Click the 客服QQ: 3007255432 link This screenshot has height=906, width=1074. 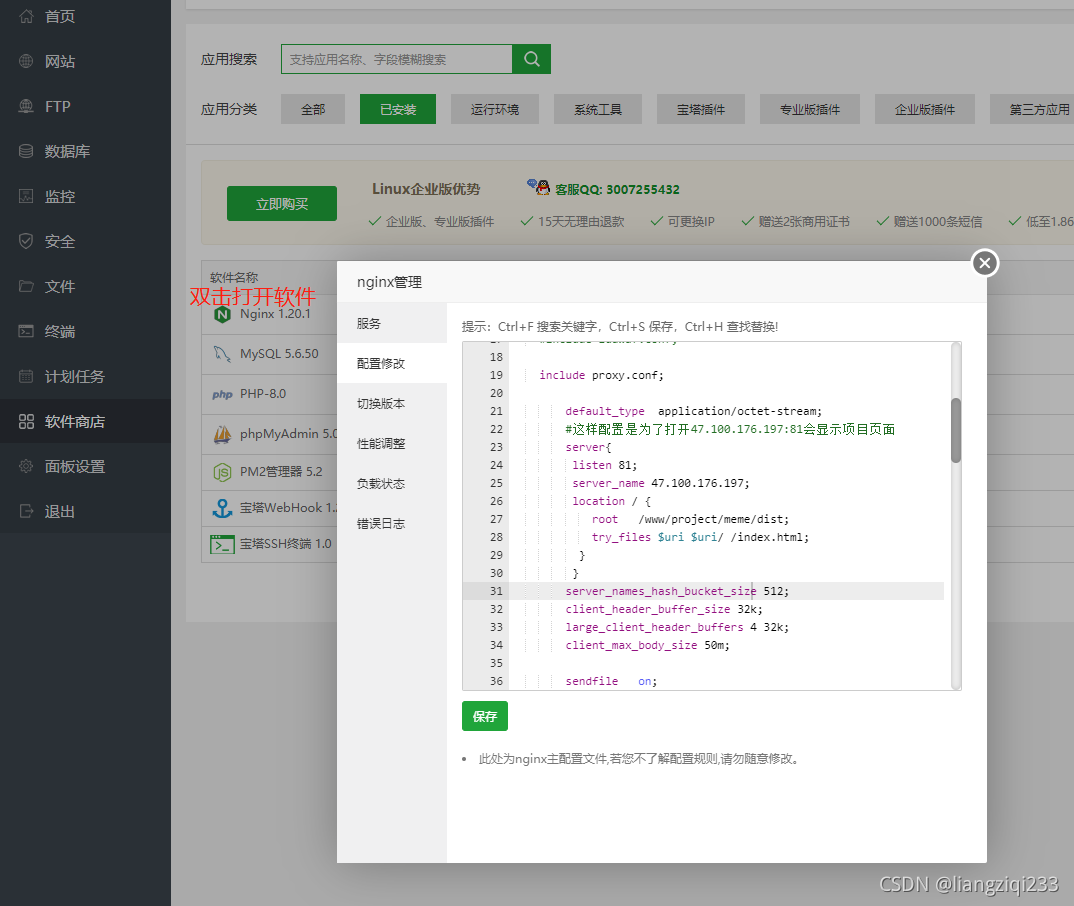point(617,190)
